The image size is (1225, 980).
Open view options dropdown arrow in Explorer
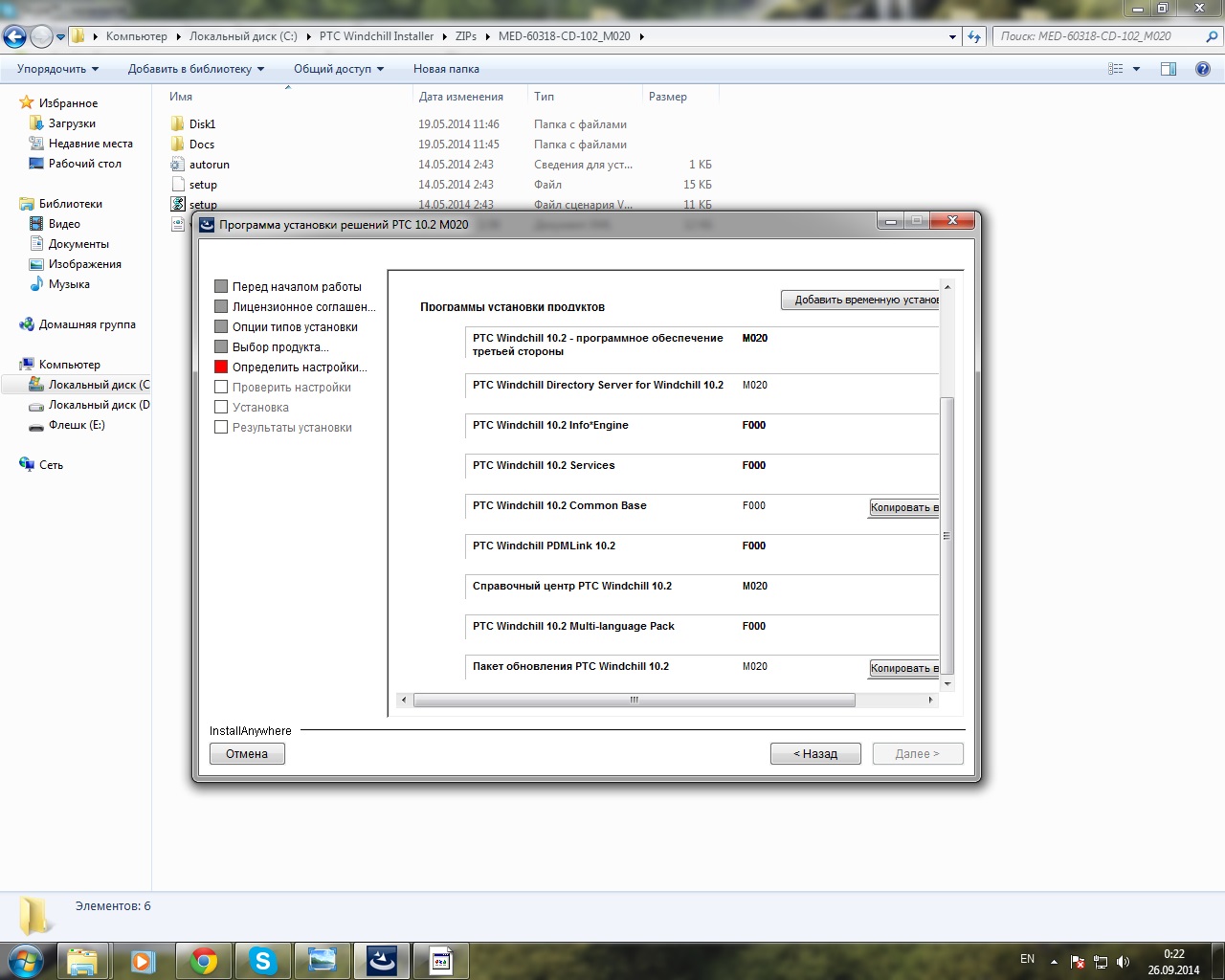pyautogui.click(x=1137, y=69)
